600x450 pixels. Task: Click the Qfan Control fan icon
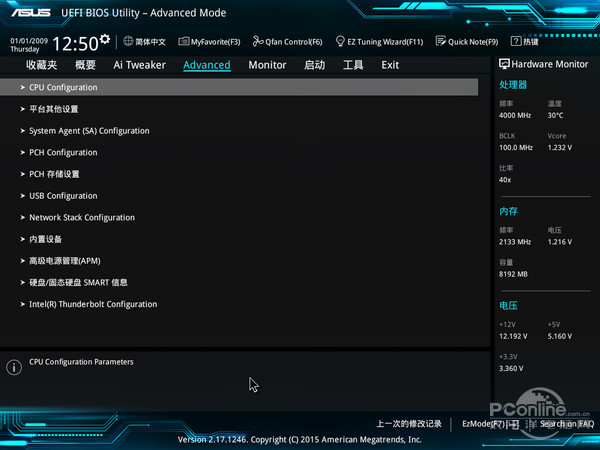258,41
